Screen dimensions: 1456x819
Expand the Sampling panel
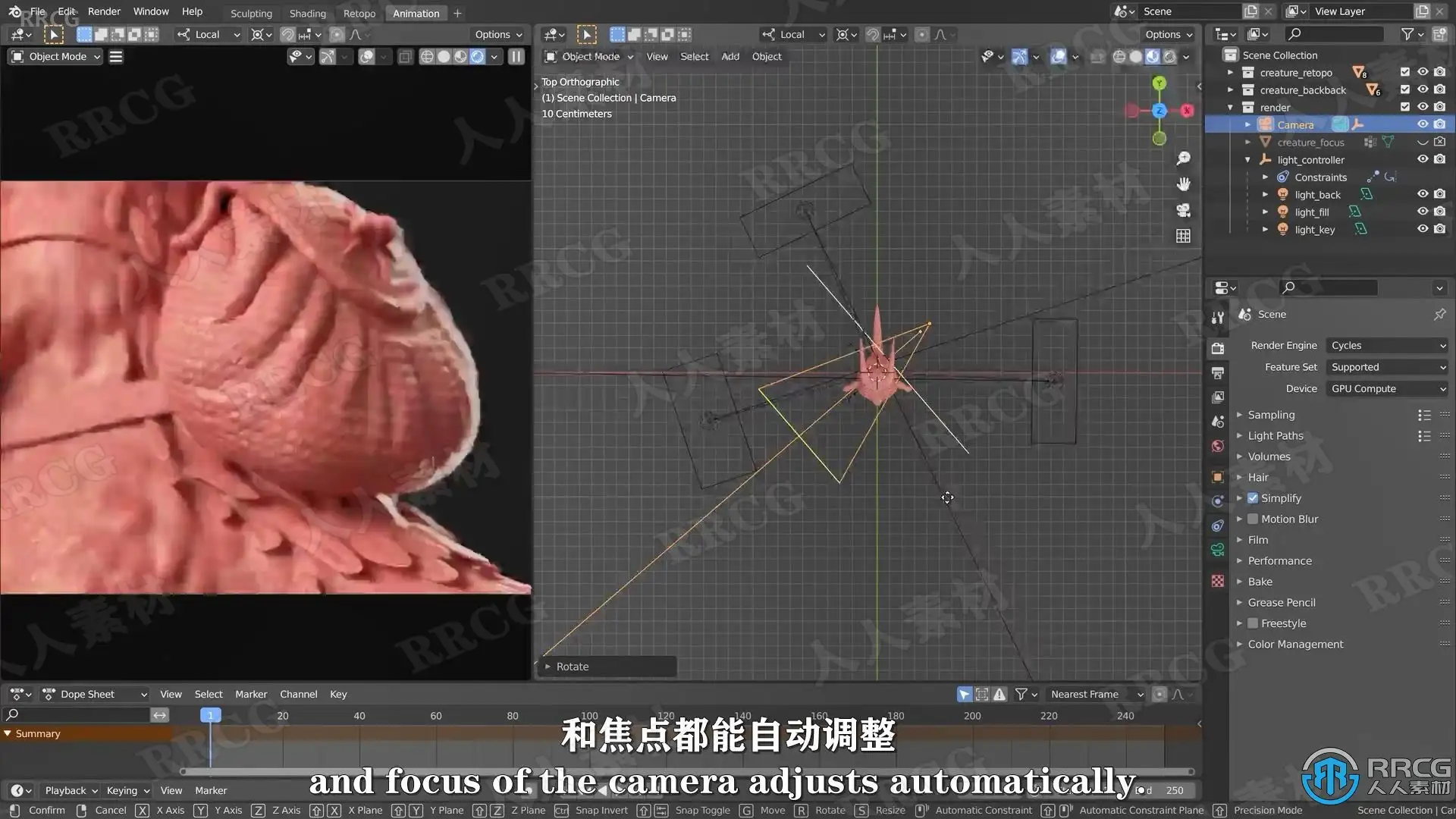pos(1271,415)
